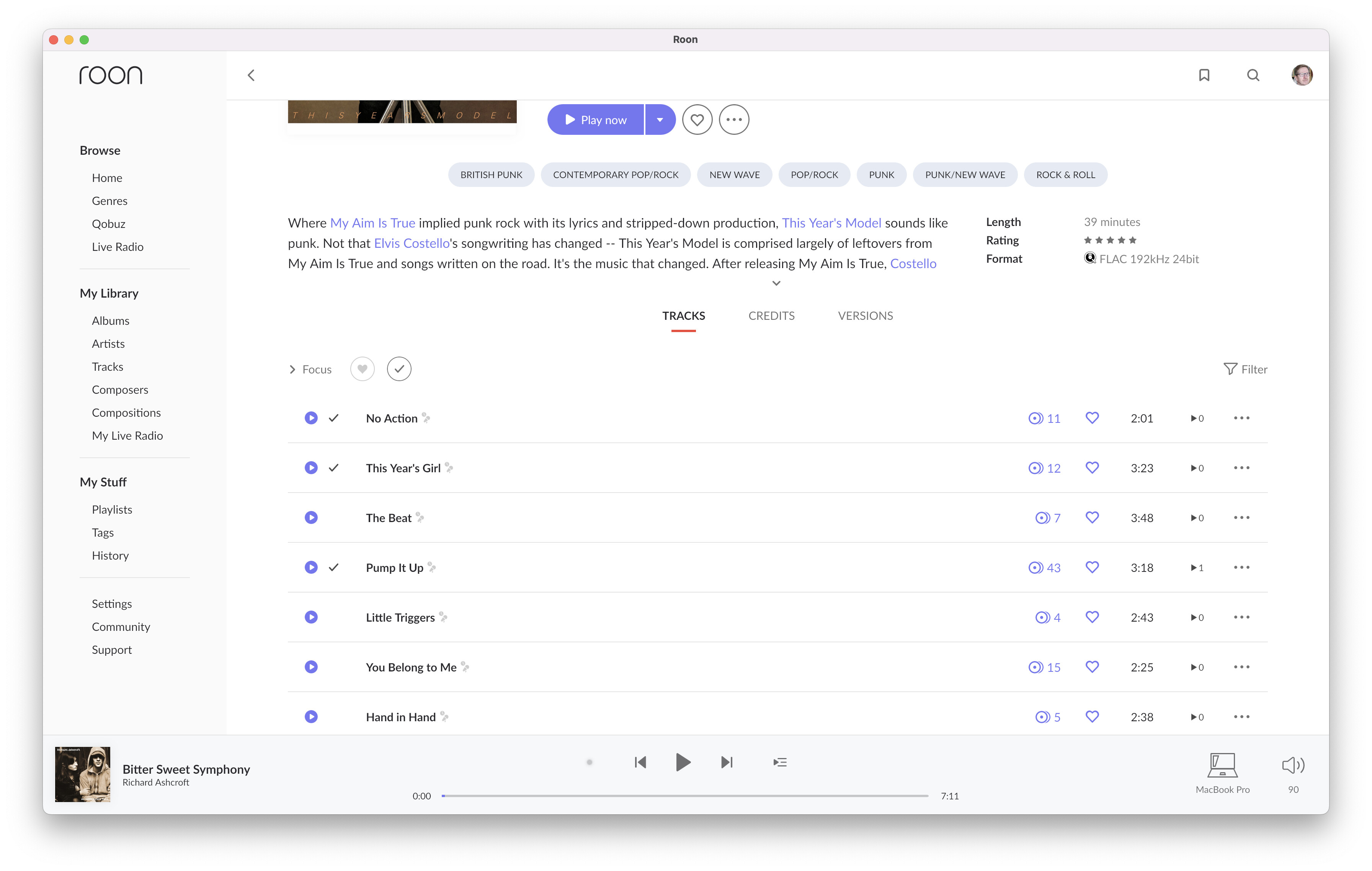Toggle the album favorite heart button
Image resolution: width=1372 pixels, height=871 pixels.
click(697, 120)
